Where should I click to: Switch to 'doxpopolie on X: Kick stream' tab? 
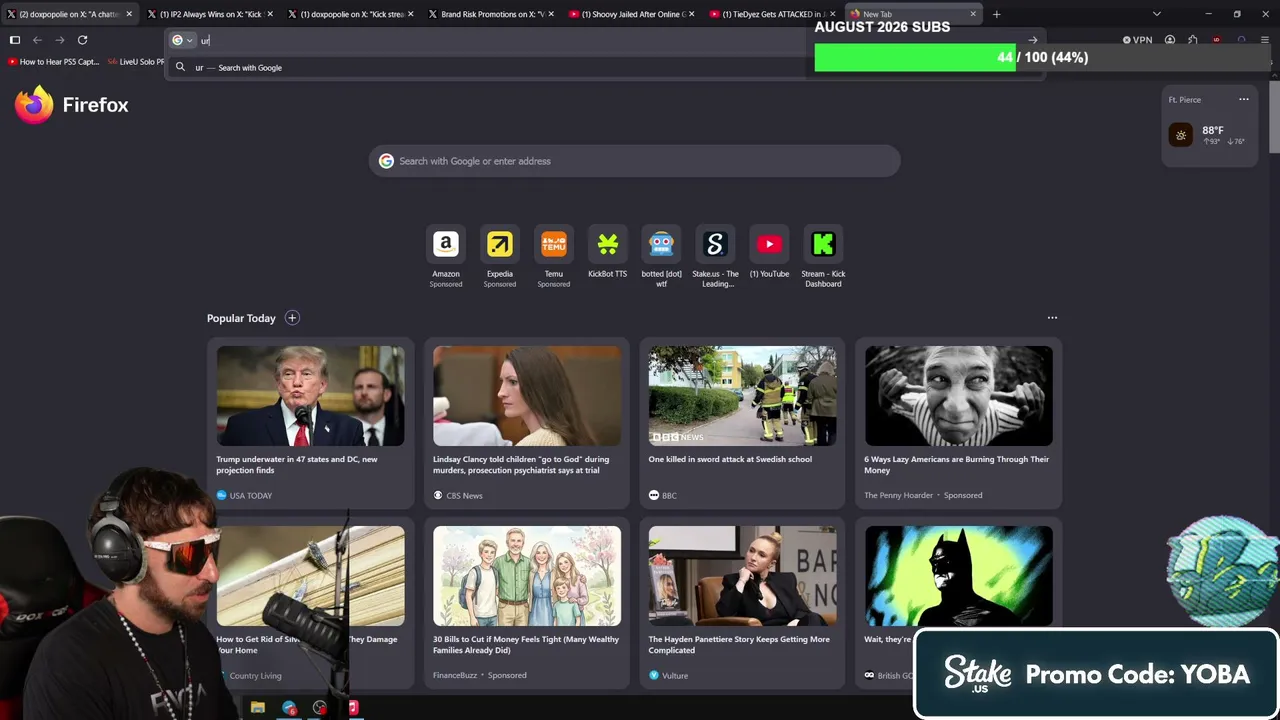pyautogui.click(x=351, y=14)
